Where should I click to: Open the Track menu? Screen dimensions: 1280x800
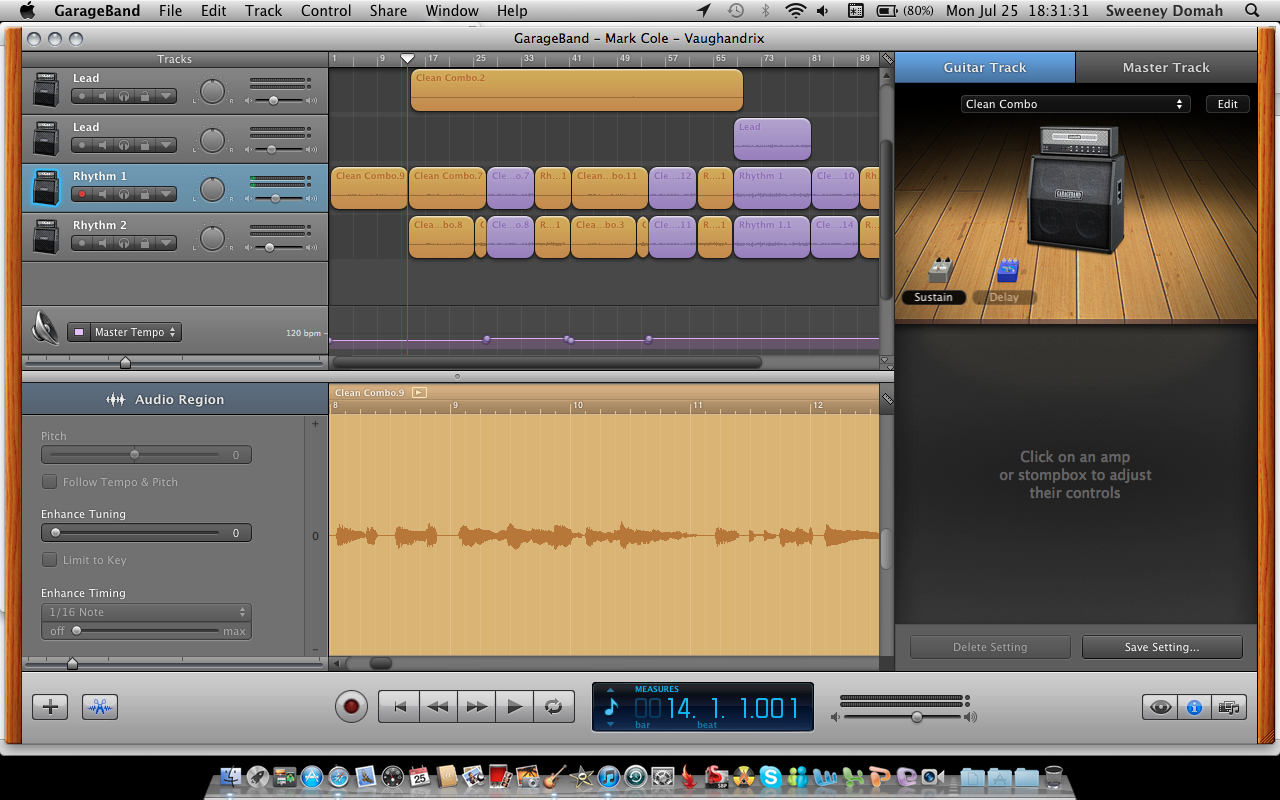[x=264, y=11]
